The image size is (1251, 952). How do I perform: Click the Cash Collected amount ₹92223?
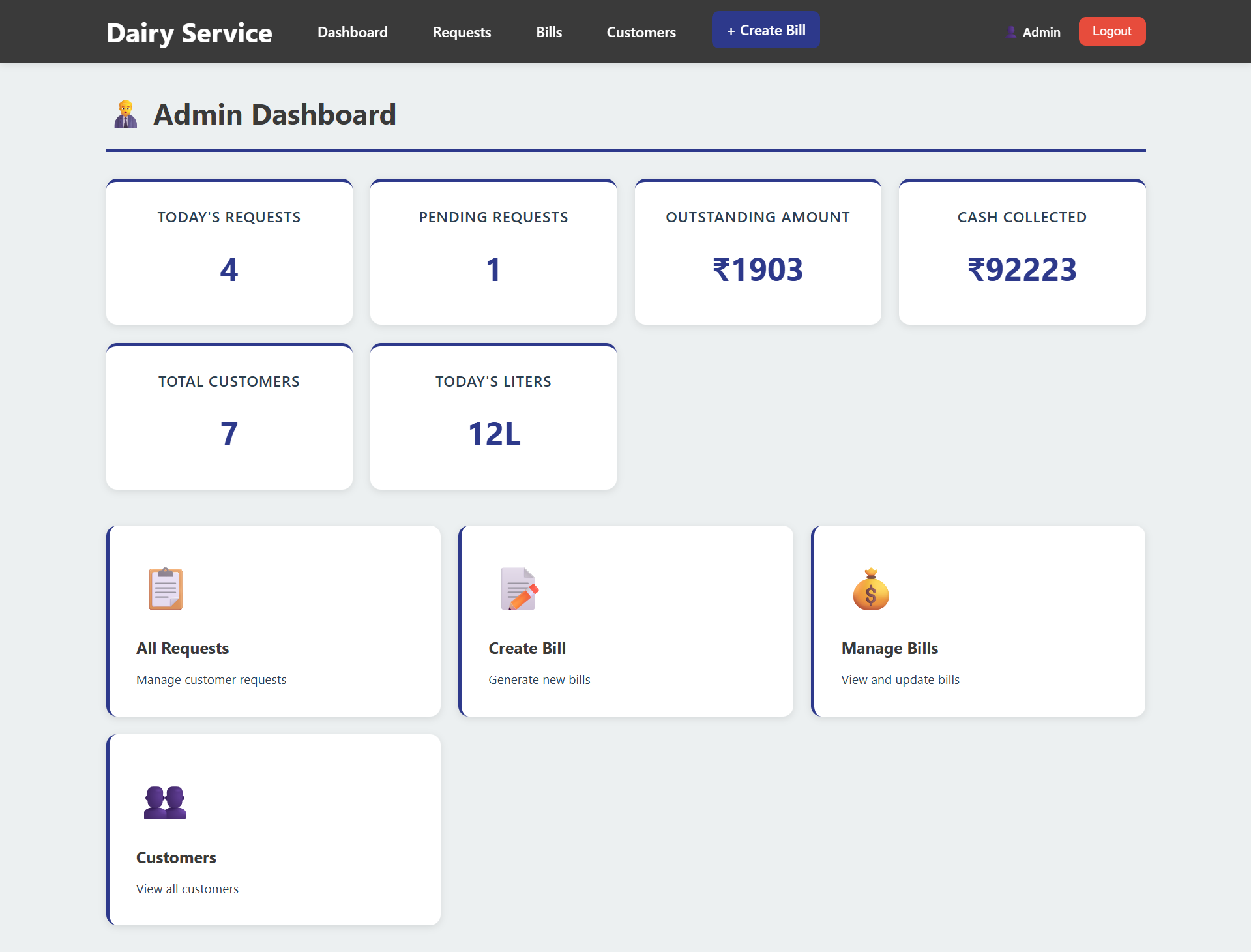click(x=1021, y=269)
